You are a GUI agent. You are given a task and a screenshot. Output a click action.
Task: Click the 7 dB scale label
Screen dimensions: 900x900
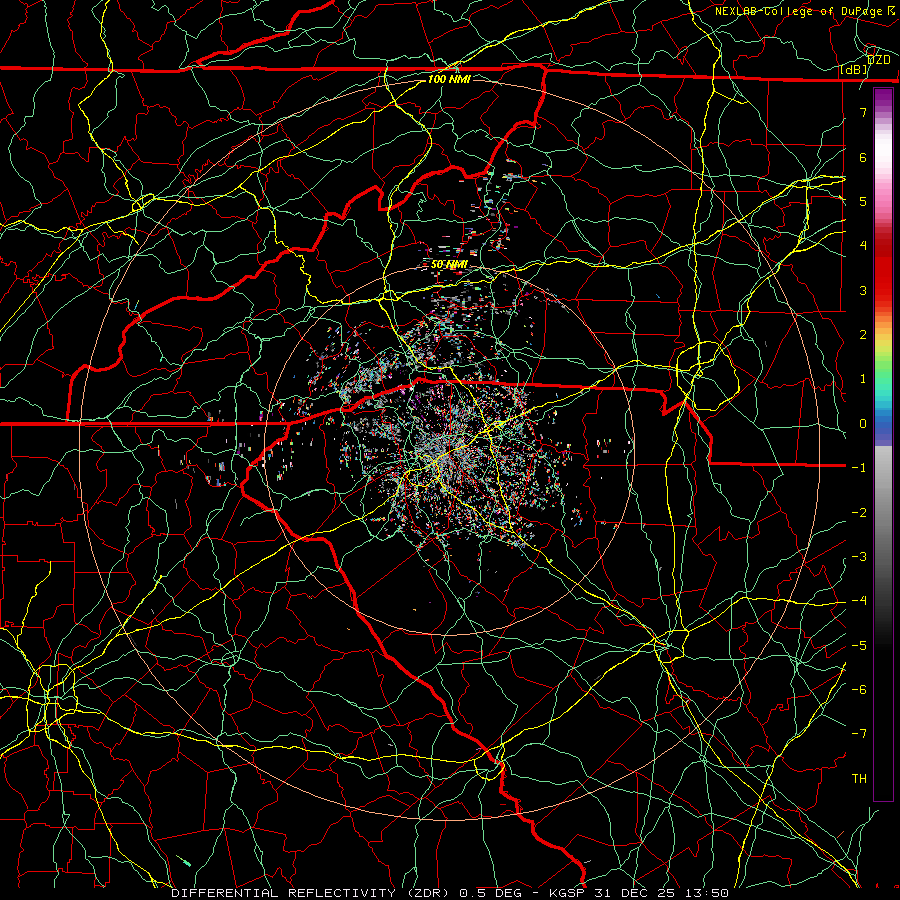tap(863, 112)
